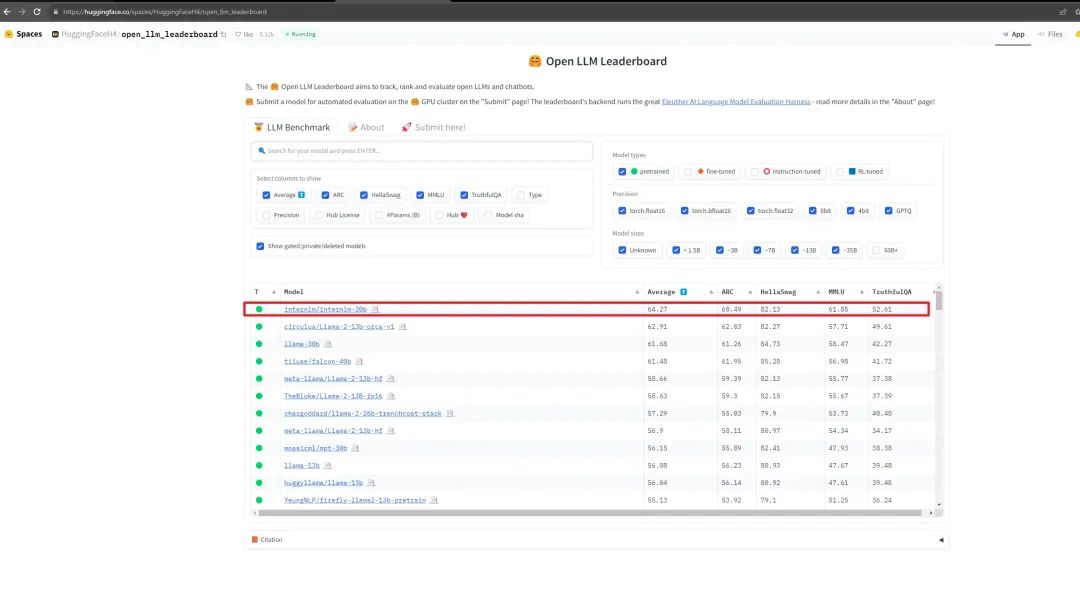
Task: Sort by the Model column arrow
Action: coord(636,292)
